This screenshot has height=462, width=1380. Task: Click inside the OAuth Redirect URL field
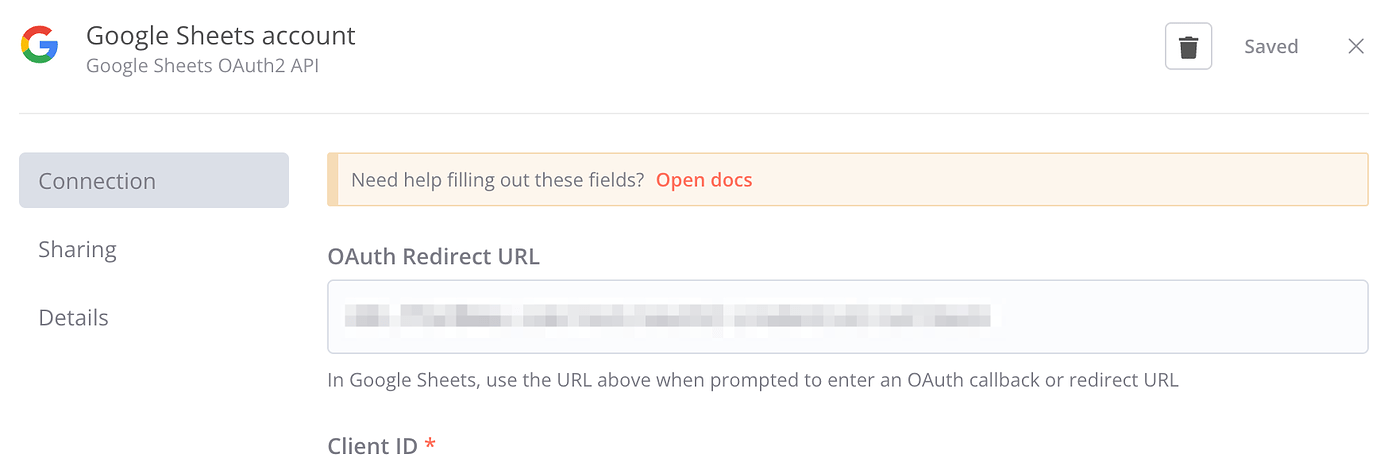click(x=847, y=316)
